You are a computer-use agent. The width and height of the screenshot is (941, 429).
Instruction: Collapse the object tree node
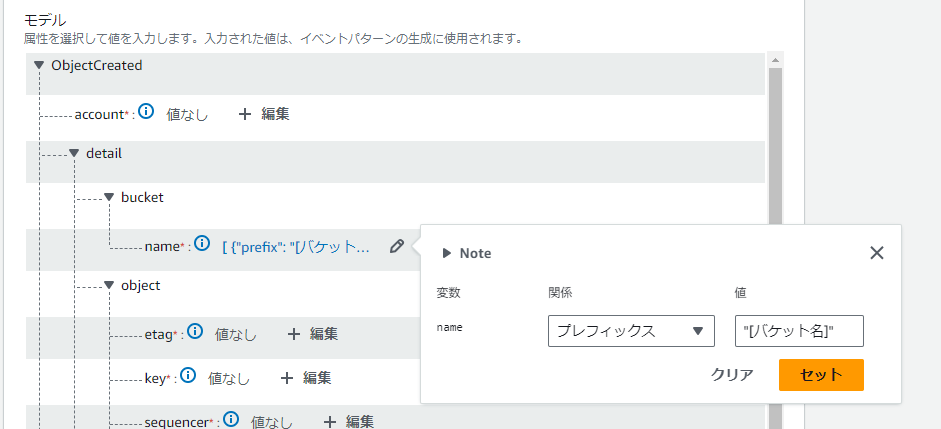(x=109, y=286)
